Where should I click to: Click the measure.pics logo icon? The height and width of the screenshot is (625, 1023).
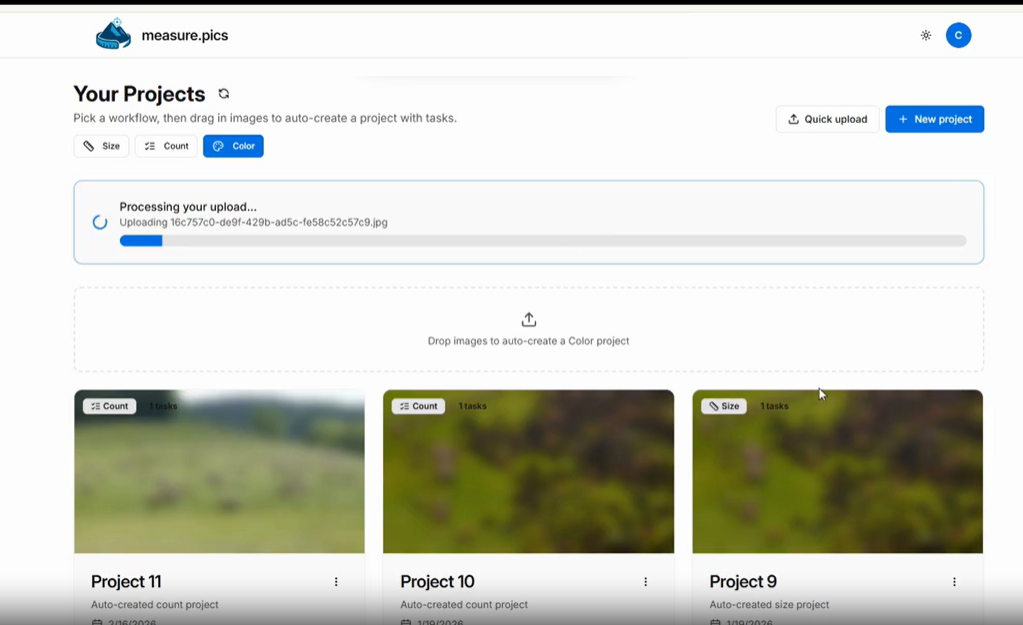pyautogui.click(x=112, y=33)
